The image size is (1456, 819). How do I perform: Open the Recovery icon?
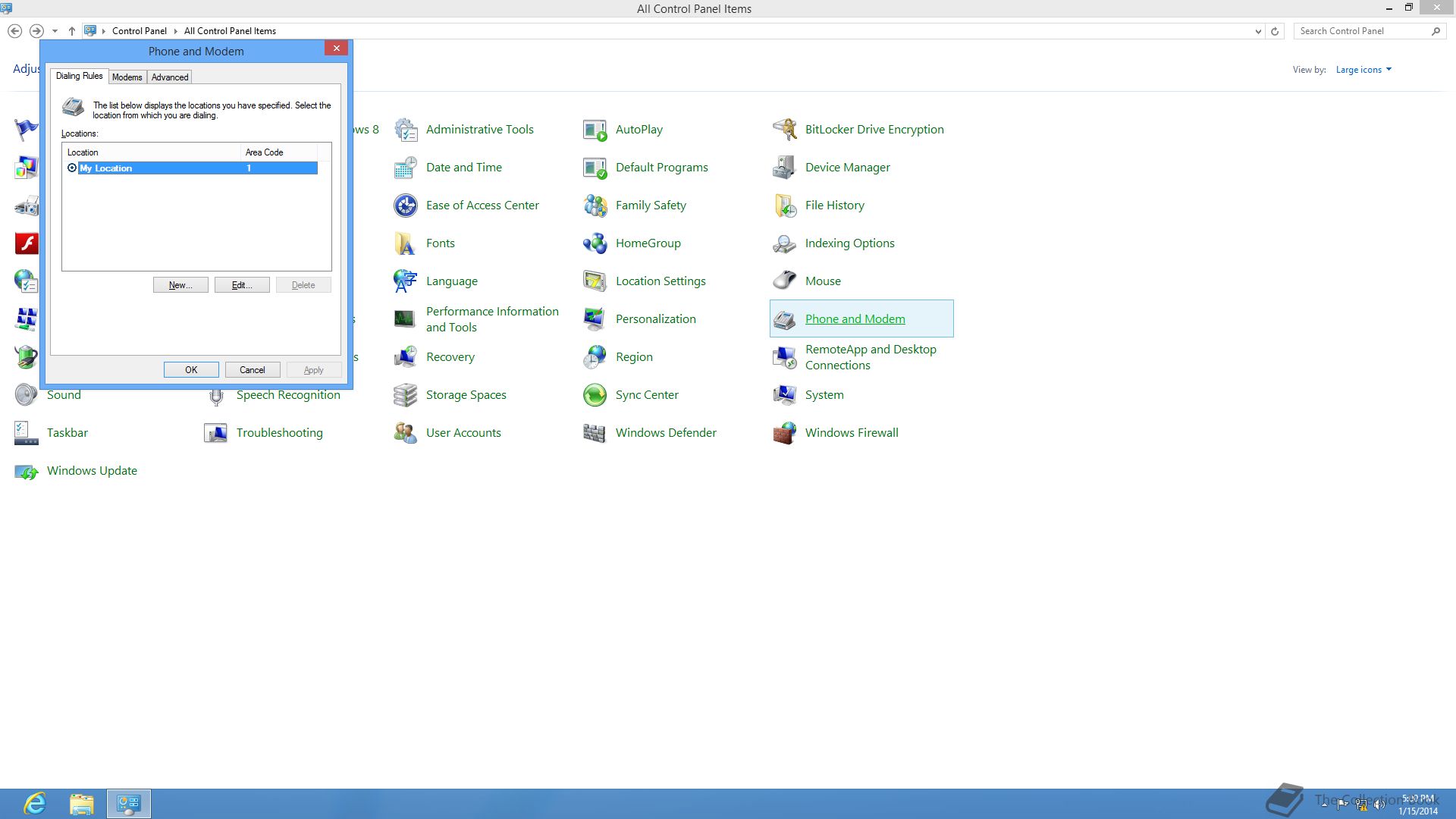tap(406, 357)
